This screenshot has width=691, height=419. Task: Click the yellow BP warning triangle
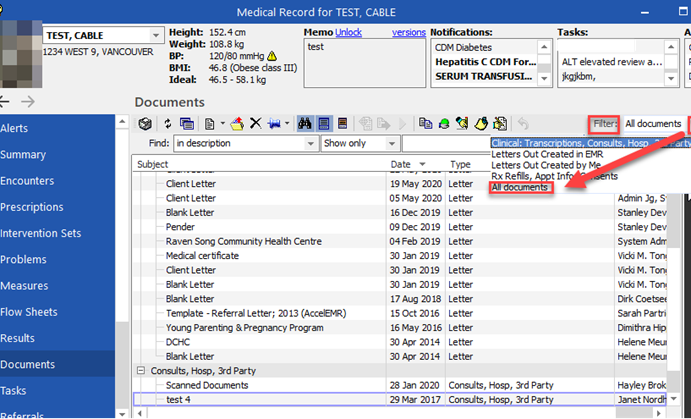pos(272,56)
